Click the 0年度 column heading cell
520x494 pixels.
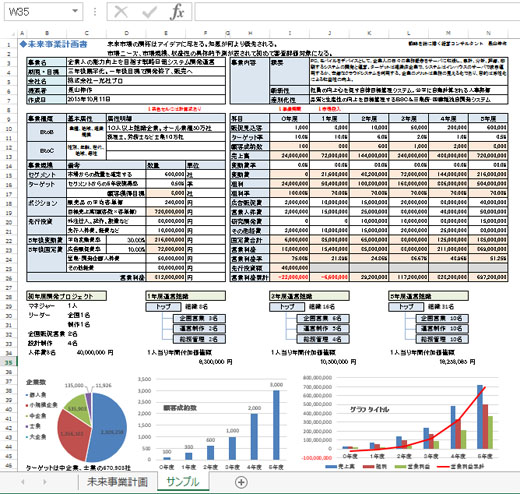[289, 118]
